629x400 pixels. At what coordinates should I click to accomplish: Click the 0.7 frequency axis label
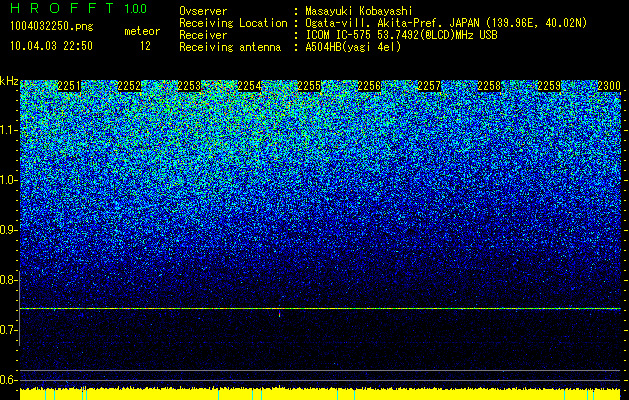click(x=8, y=330)
